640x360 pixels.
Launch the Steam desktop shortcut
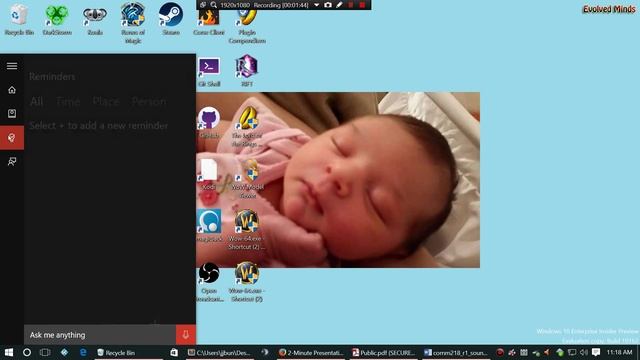point(171,19)
